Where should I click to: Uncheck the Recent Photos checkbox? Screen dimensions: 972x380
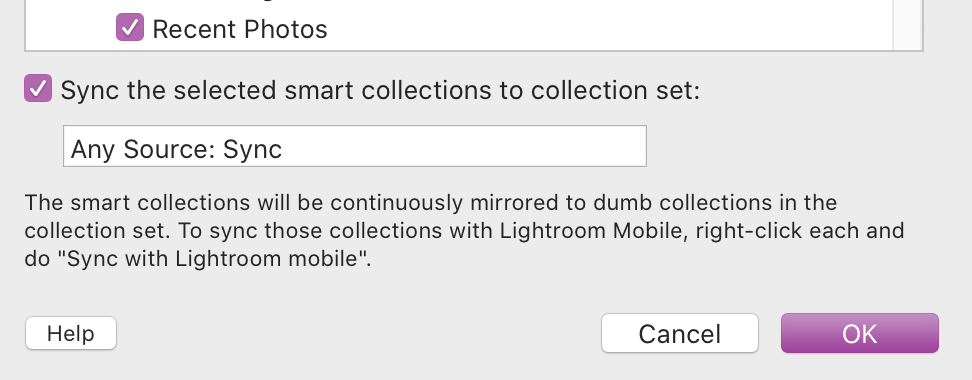[130, 27]
